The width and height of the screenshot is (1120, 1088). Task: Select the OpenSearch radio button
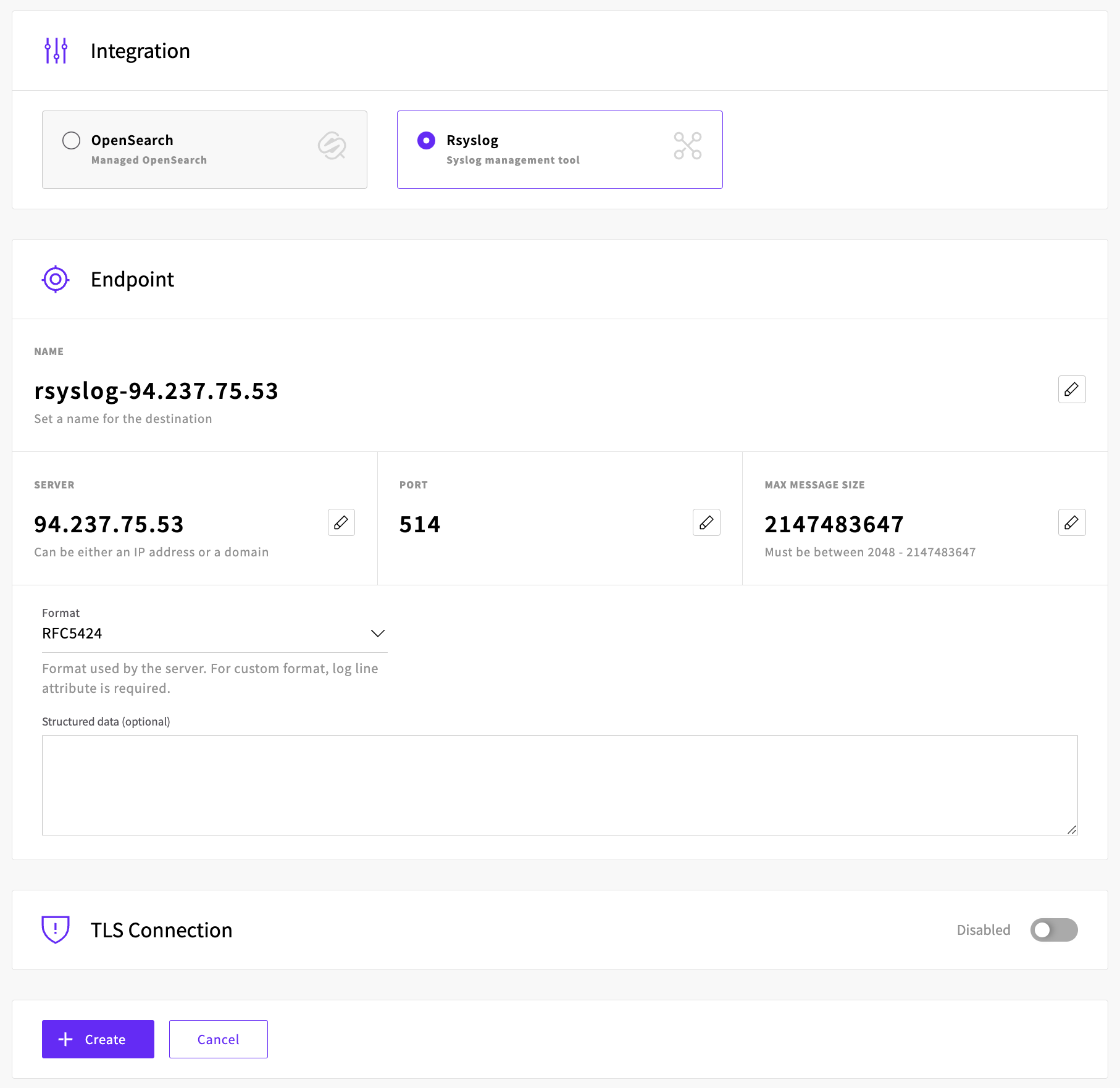point(72,141)
